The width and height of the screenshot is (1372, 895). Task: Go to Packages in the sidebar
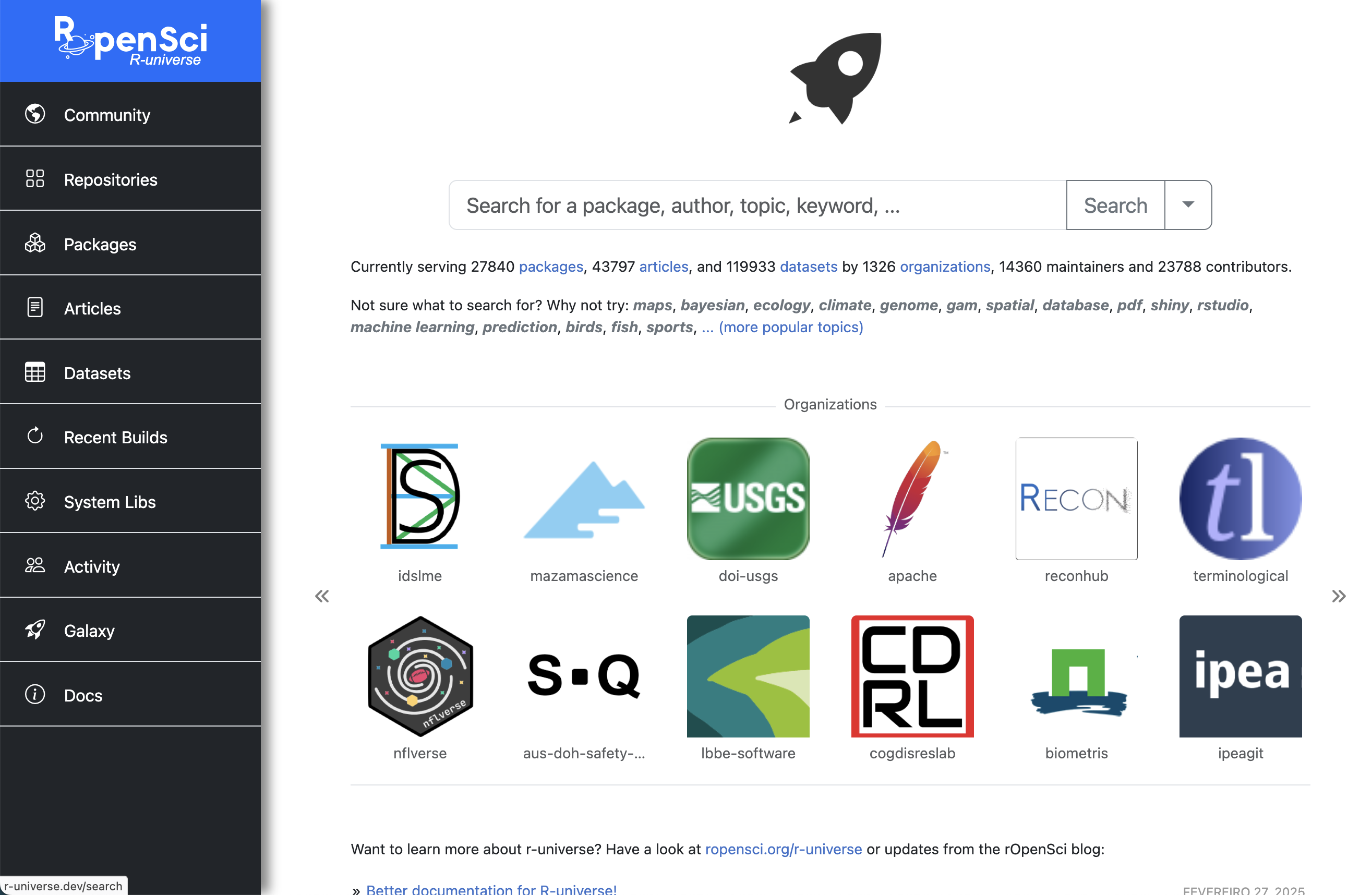click(x=130, y=243)
